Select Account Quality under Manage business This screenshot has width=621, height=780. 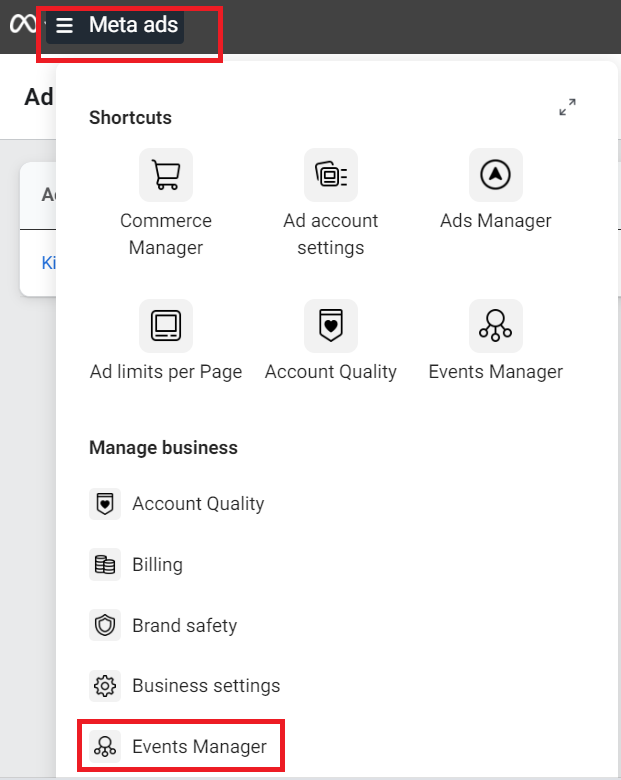pos(177,504)
